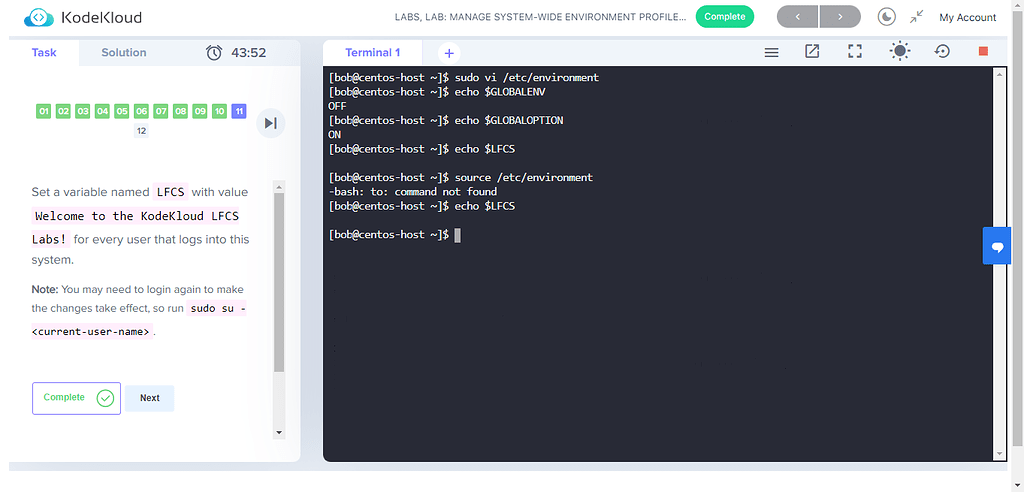Image resolution: width=1024 pixels, height=492 pixels.
Task: Jump to question 12
Action: (x=141, y=131)
